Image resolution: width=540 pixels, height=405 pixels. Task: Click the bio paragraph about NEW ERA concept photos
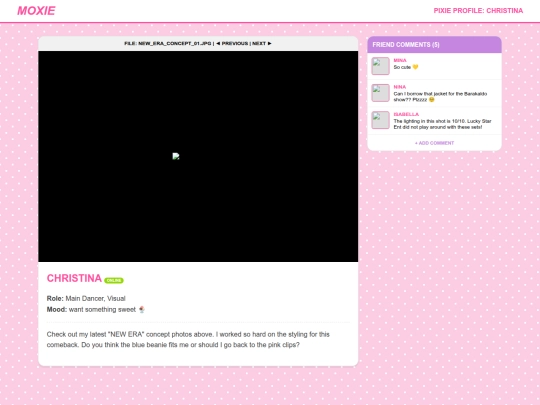[x=188, y=340]
